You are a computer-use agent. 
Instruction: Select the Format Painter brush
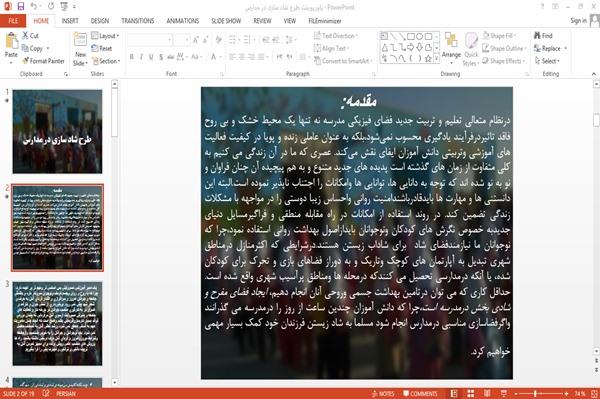point(26,61)
